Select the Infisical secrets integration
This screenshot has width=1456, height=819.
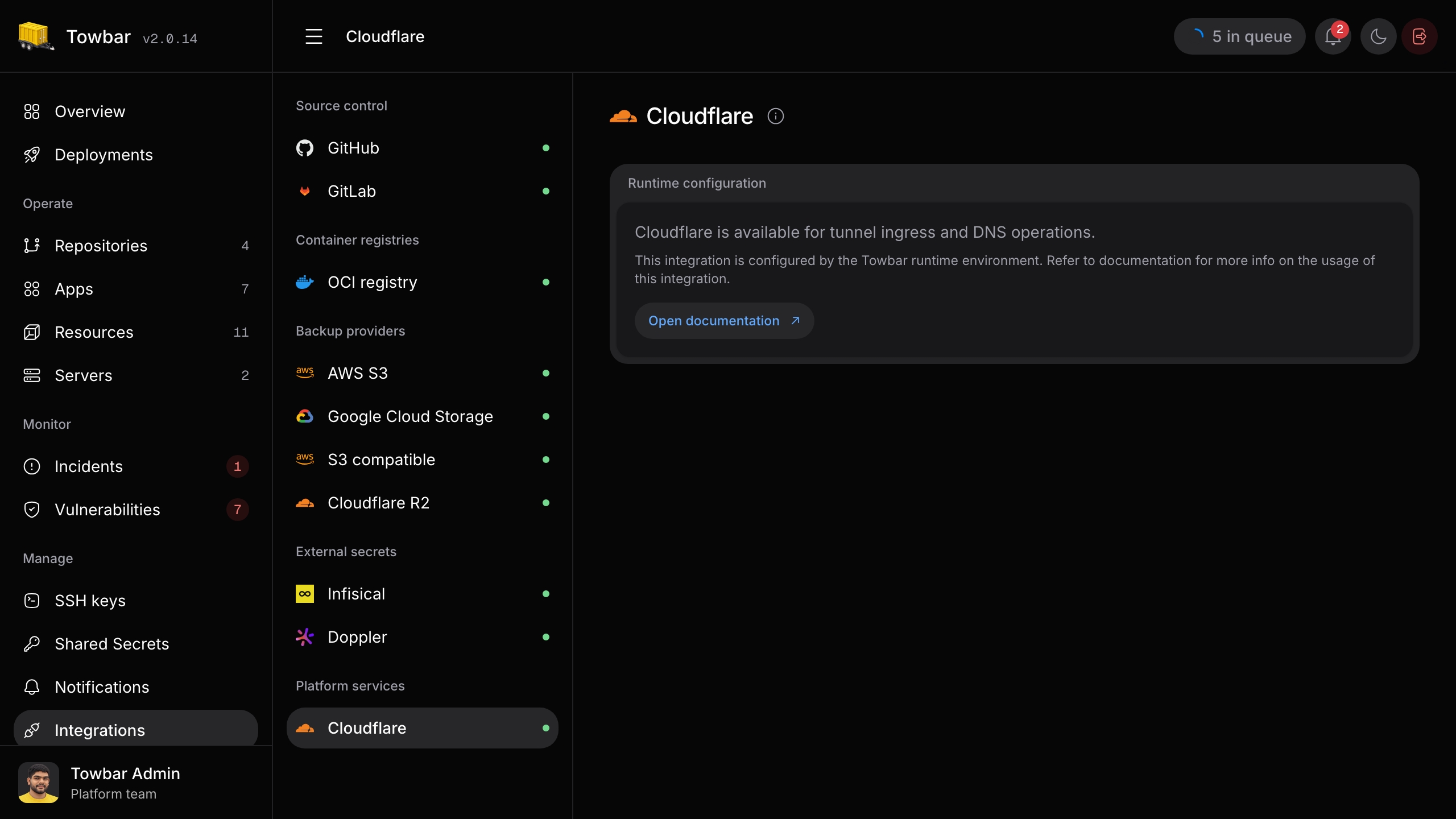point(423,594)
